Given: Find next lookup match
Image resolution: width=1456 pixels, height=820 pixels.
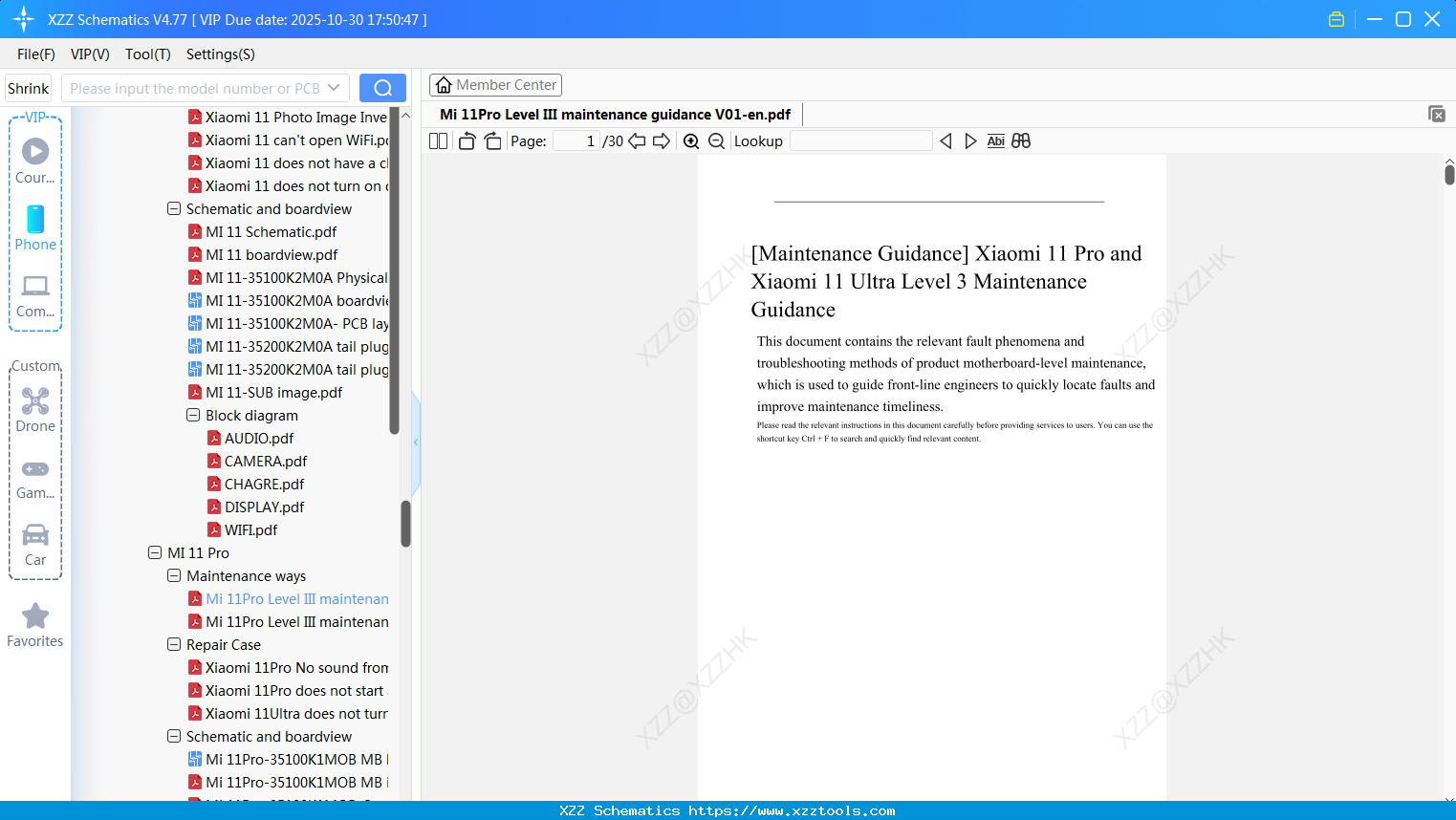Looking at the screenshot, I should 970,141.
